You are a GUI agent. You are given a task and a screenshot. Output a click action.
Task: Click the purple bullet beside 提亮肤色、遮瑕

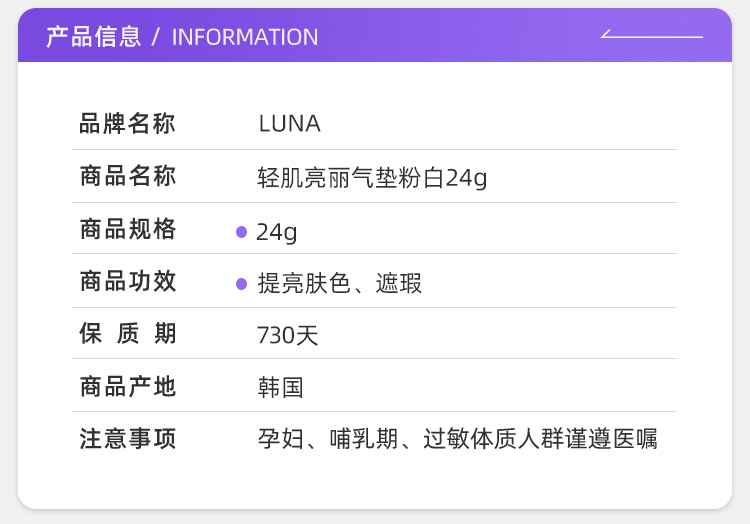241,284
